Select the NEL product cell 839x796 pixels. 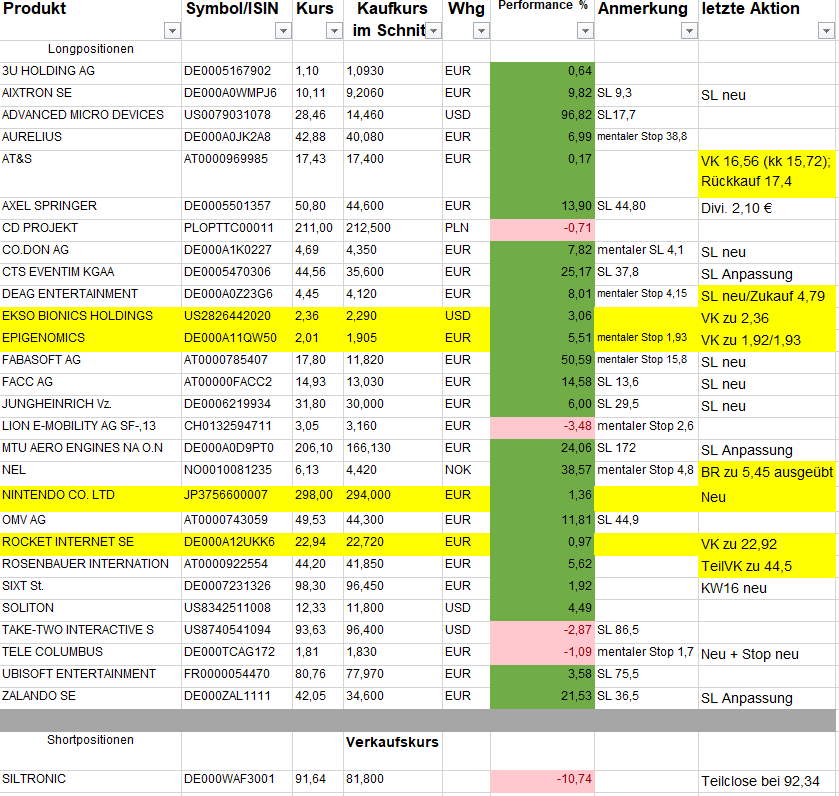pyautogui.click(x=90, y=473)
